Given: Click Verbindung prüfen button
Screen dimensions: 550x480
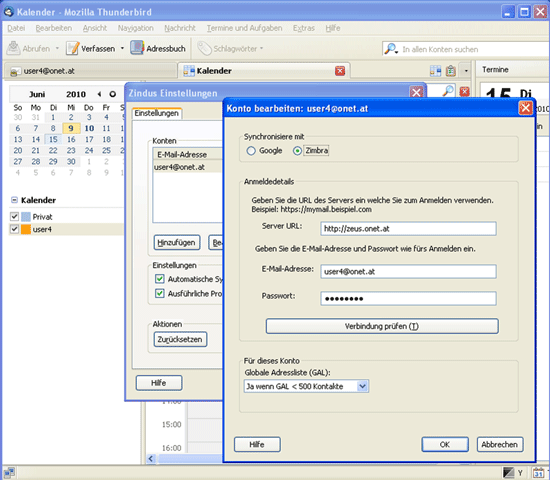Looking at the screenshot, I should coord(382,326).
